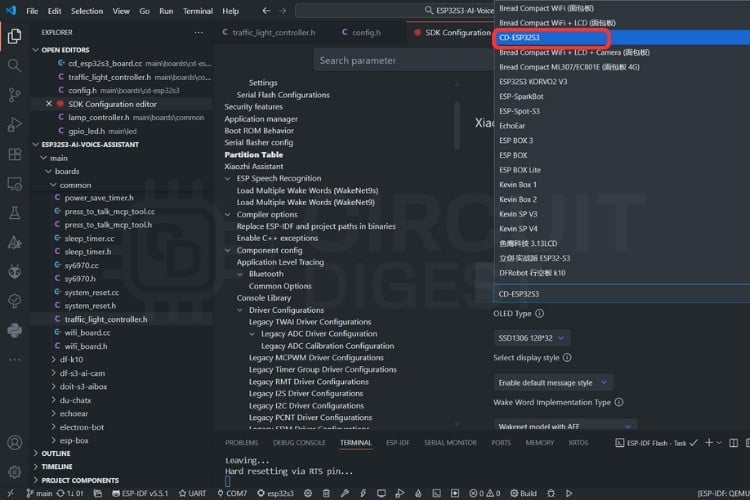
Task: Click the Build button in status bar
Action: pos(523,493)
